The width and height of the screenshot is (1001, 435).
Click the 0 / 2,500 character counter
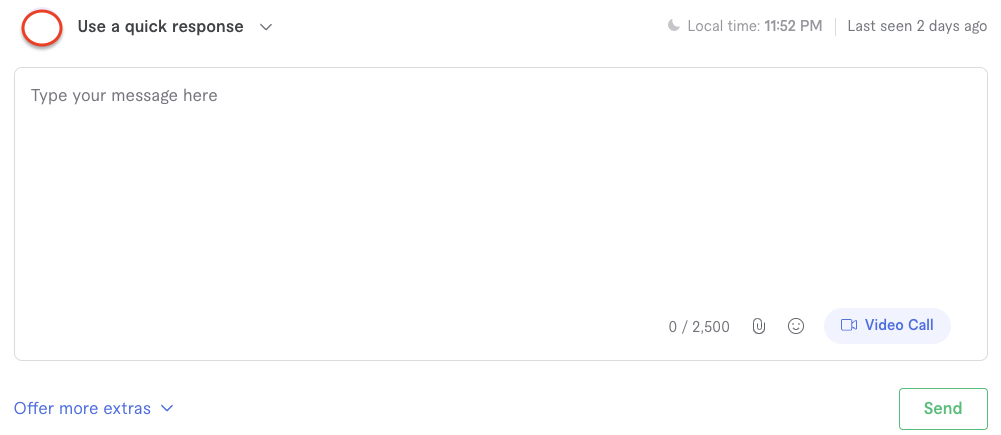(x=699, y=326)
